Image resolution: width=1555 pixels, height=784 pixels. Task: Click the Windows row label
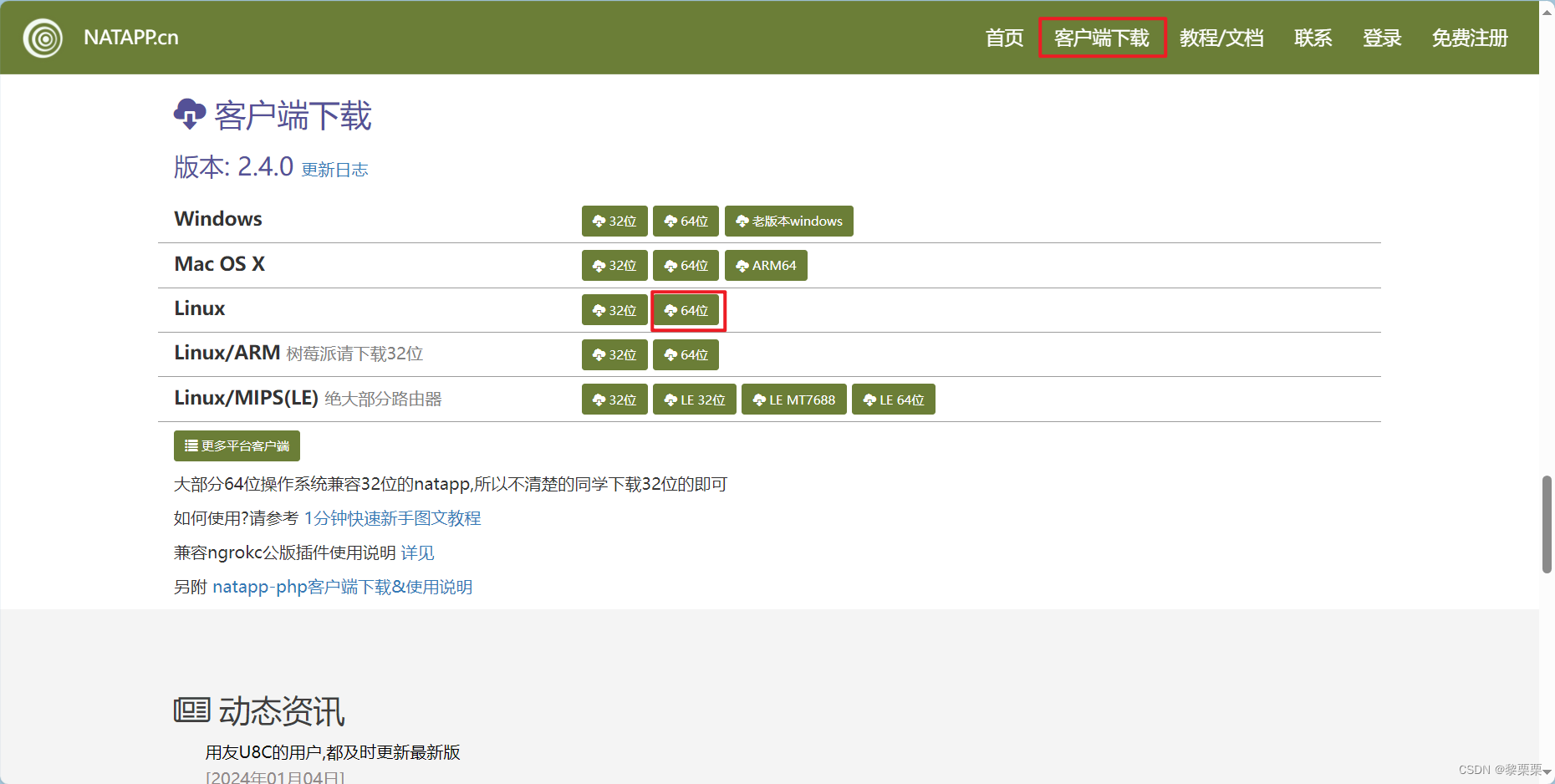coord(218,219)
